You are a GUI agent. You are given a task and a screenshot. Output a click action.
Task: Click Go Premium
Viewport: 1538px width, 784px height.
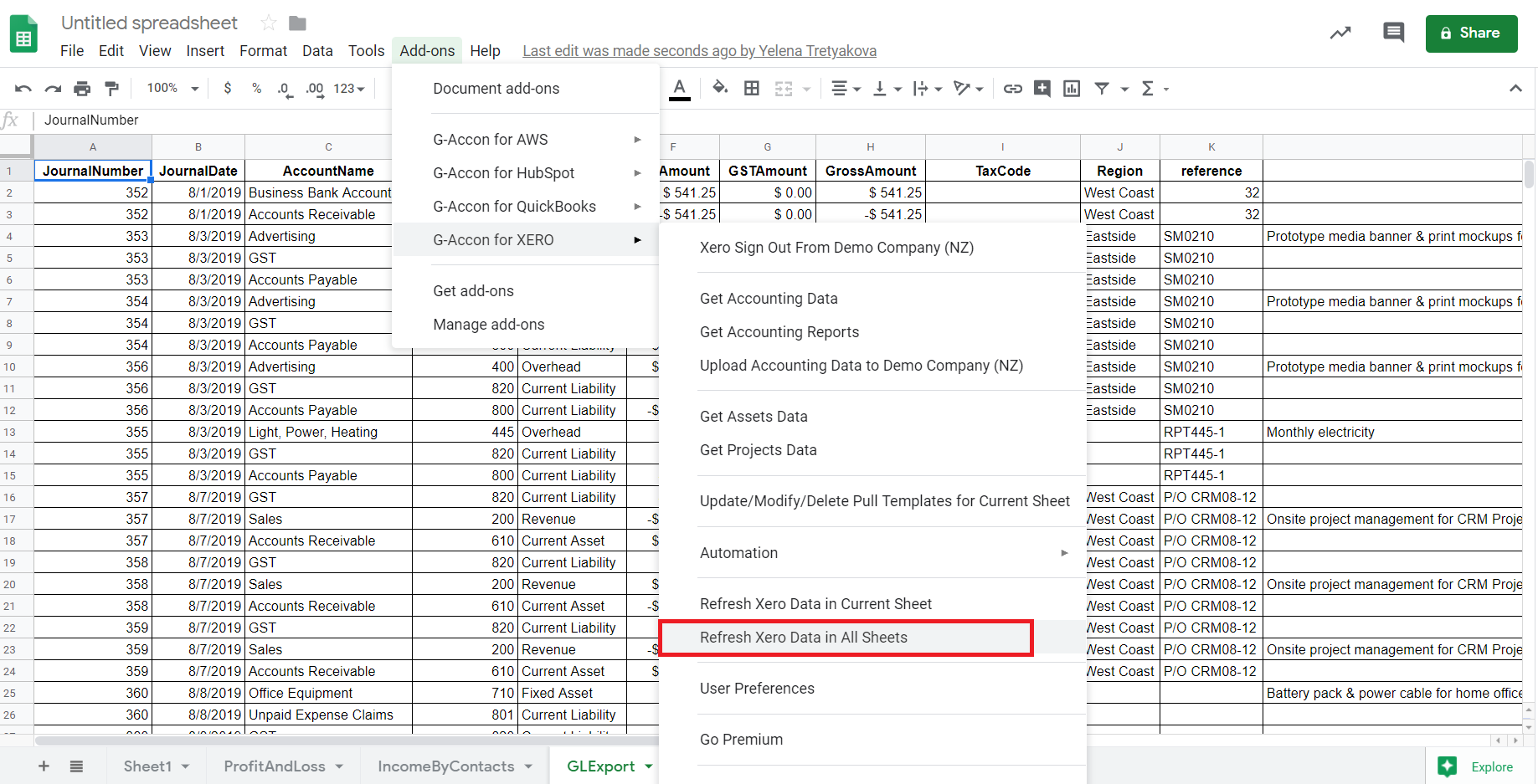coord(872,740)
